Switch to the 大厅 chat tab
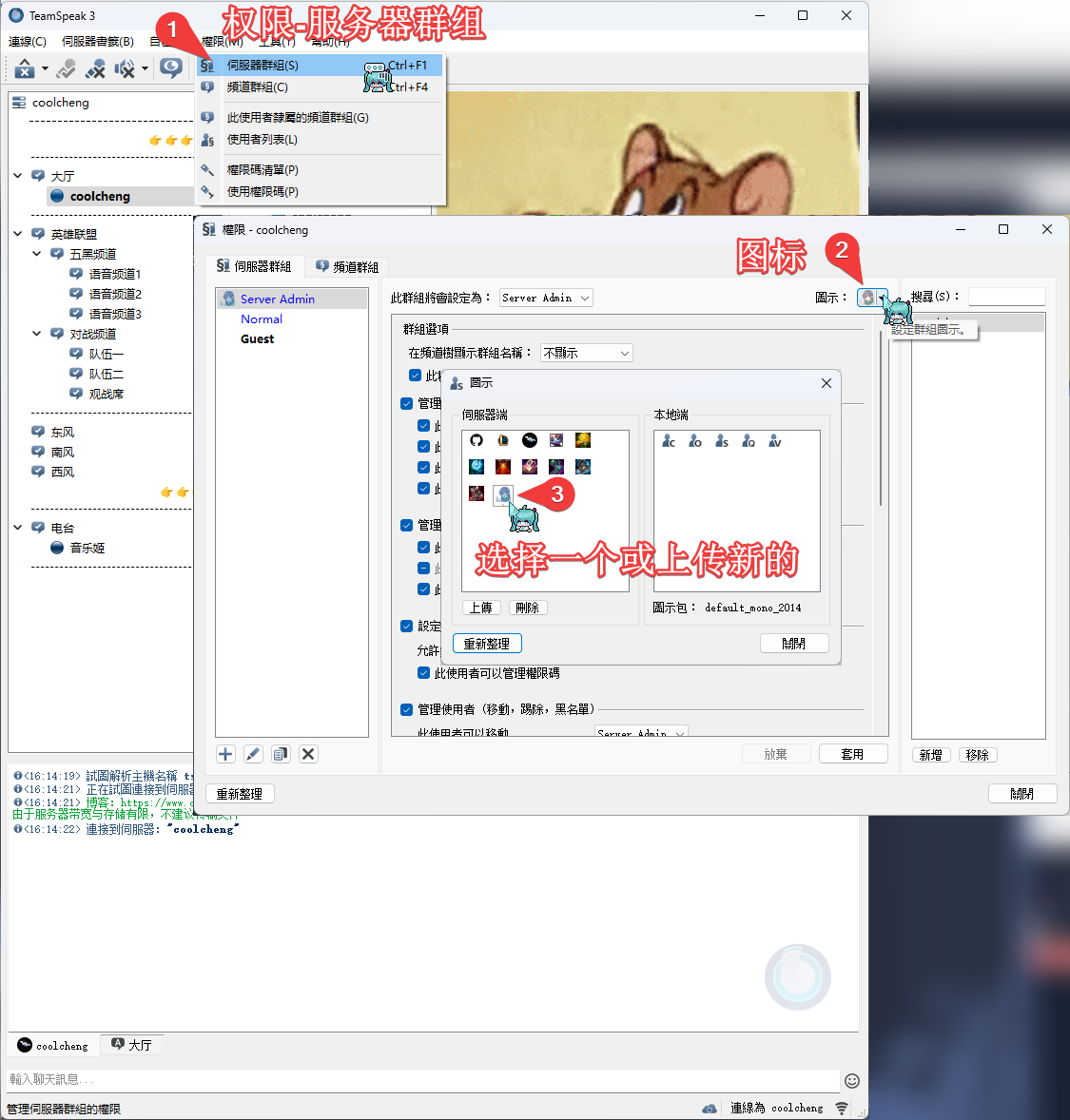 [132, 1045]
